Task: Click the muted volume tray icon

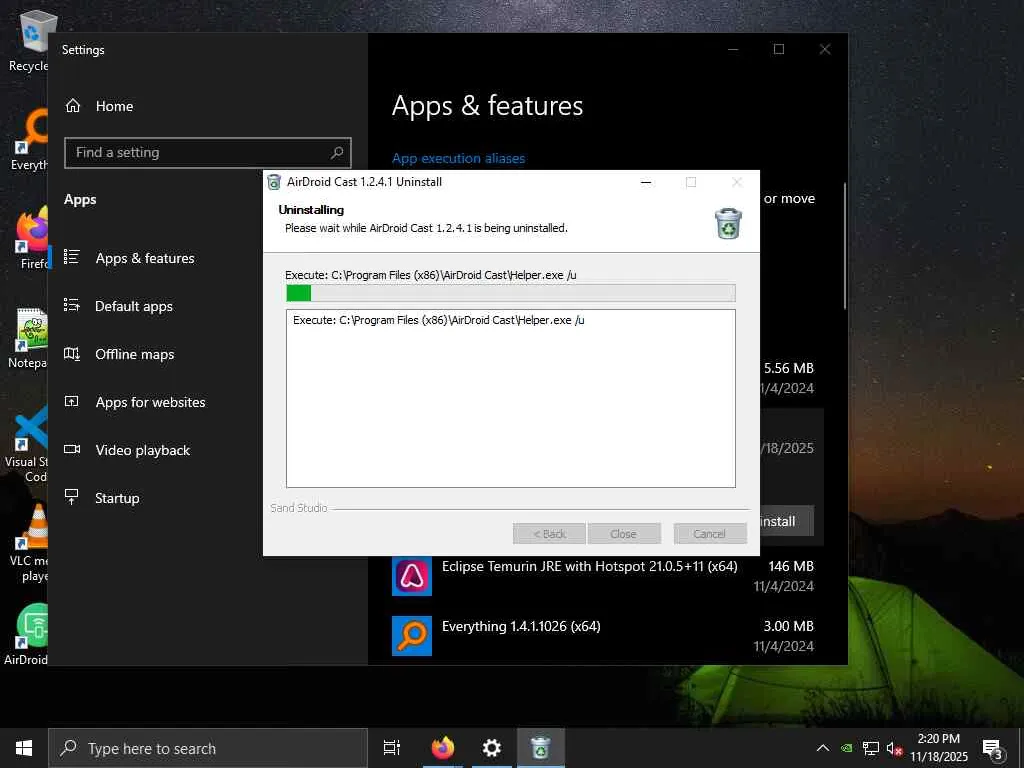Action: (894, 748)
